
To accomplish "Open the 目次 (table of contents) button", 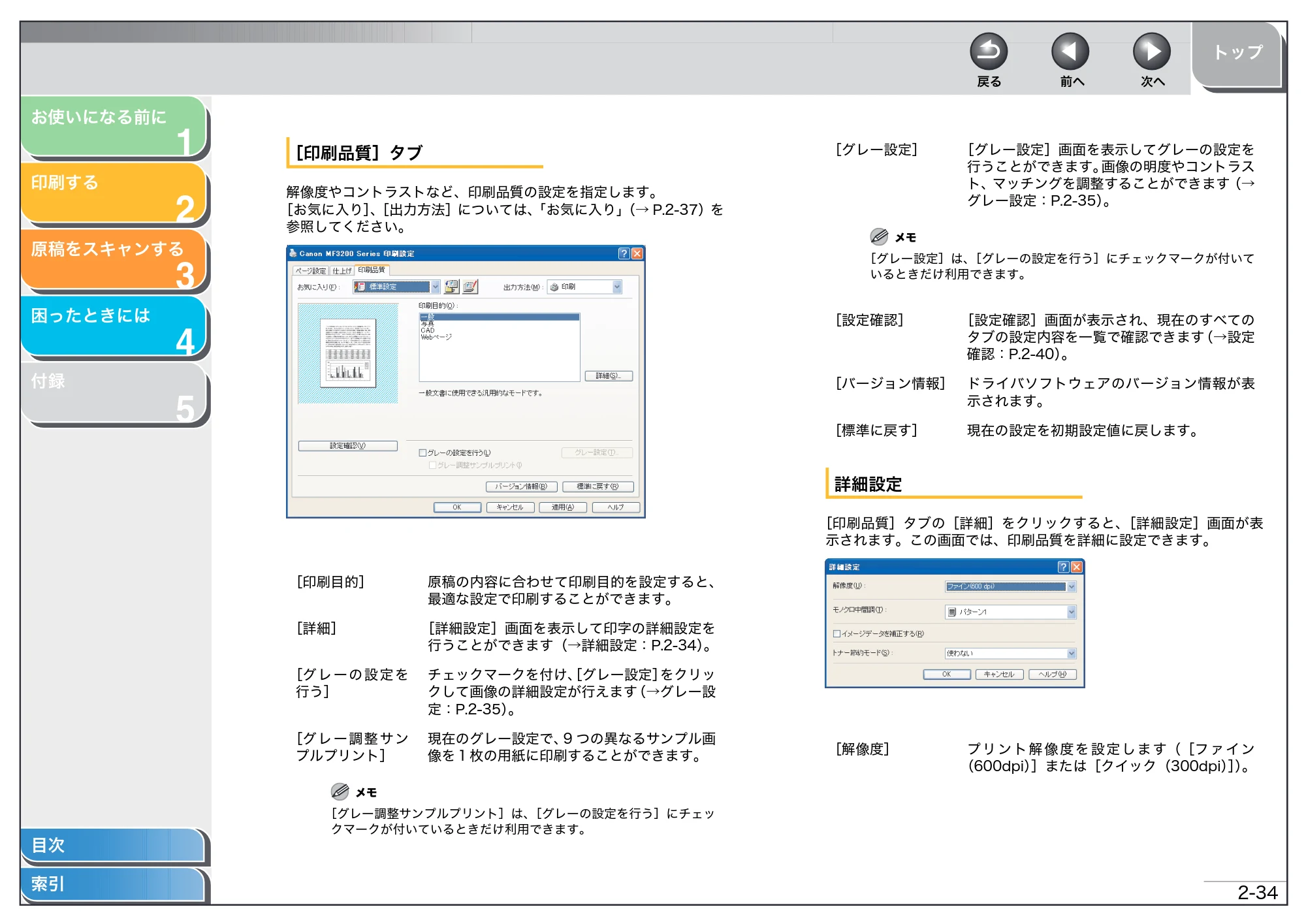I will pyautogui.click(x=112, y=845).
